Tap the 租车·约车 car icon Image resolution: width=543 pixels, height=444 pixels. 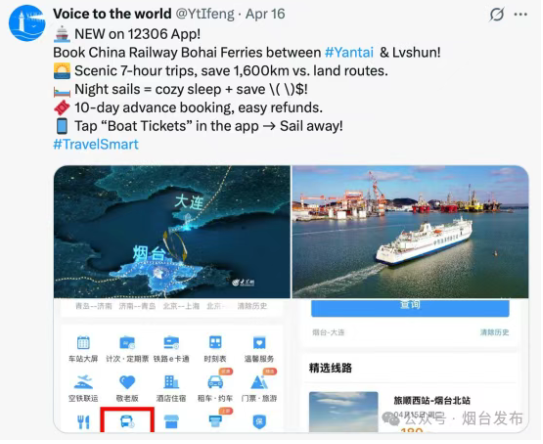pyautogui.click(x=215, y=382)
